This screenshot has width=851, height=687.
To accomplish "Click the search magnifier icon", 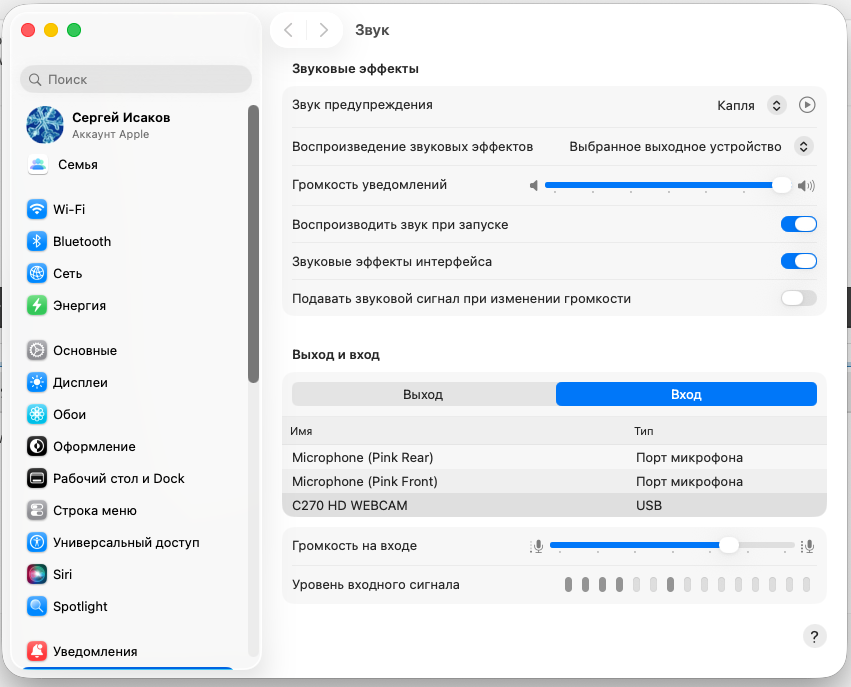I will click(35, 79).
